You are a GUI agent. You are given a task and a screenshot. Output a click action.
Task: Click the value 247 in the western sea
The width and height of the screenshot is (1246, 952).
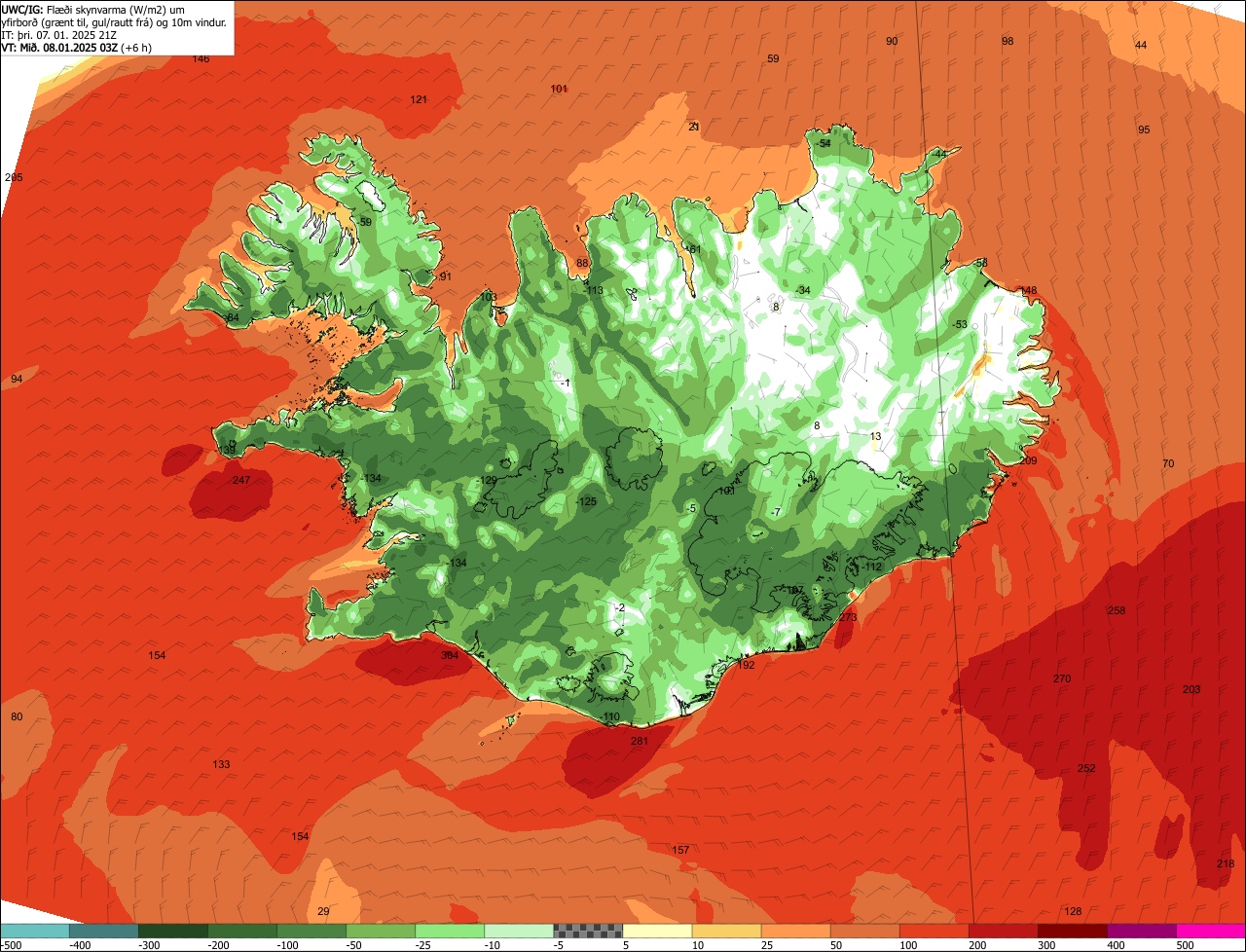pyautogui.click(x=241, y=480)
